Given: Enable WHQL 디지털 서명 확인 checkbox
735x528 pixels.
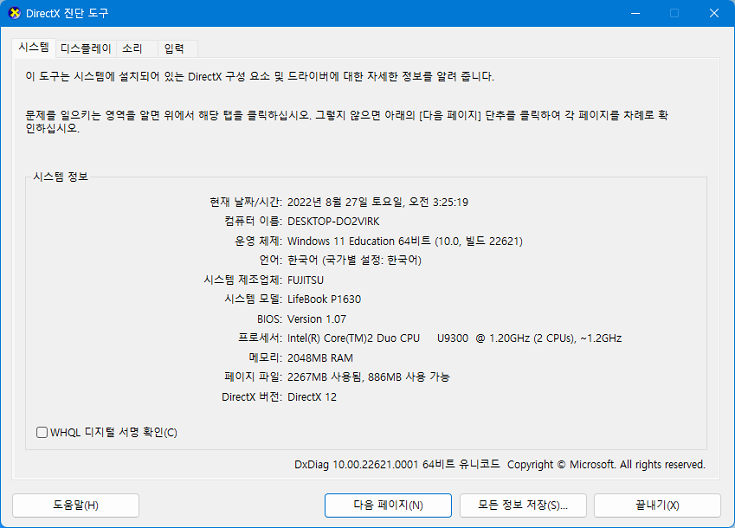Looking at the screenshot, I should 42,432.
